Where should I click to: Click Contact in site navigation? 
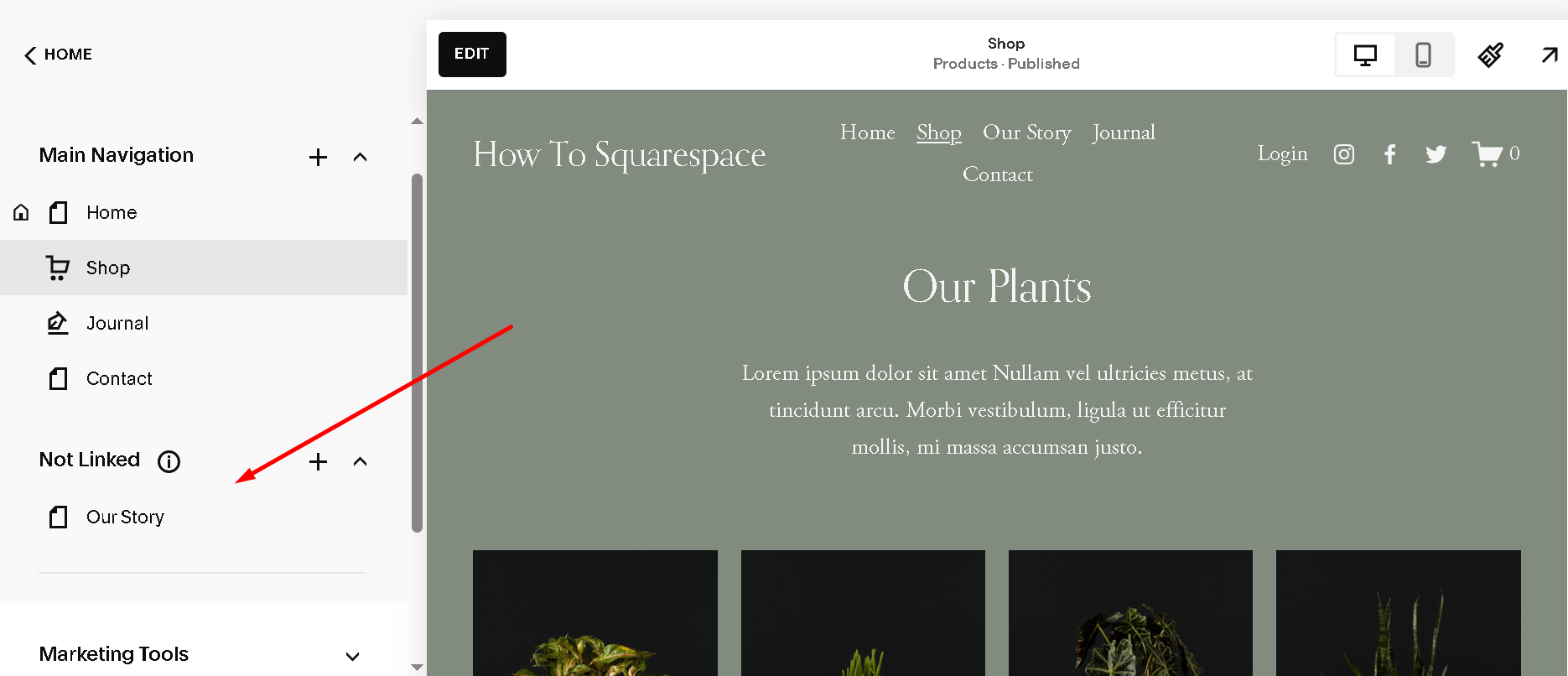[x=998, y=174]
